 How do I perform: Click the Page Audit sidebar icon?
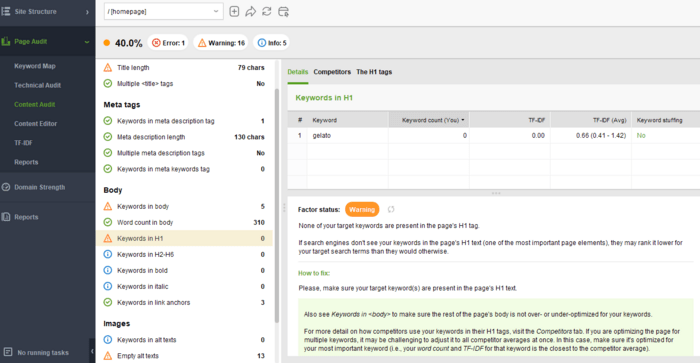[6, 42]
